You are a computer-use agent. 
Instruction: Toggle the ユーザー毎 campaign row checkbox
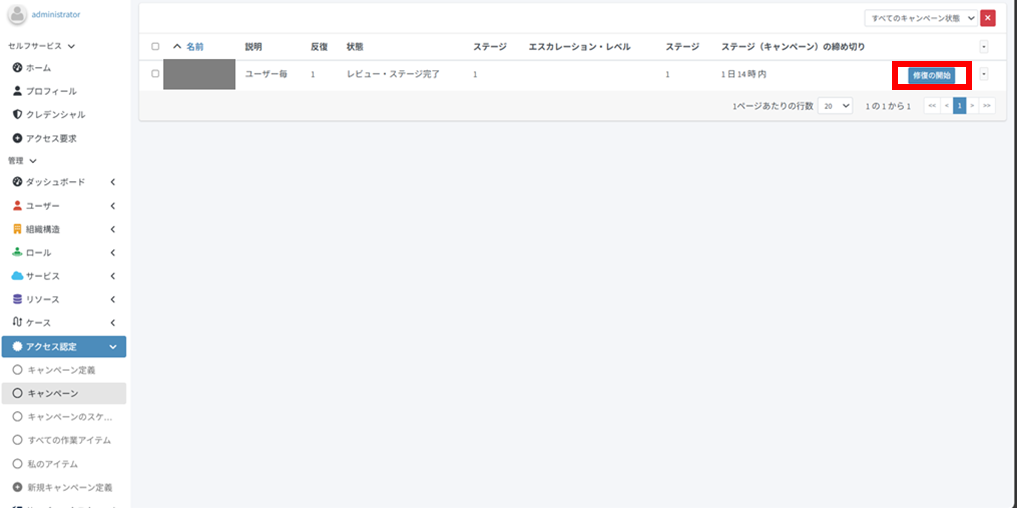tap(155, 74)
